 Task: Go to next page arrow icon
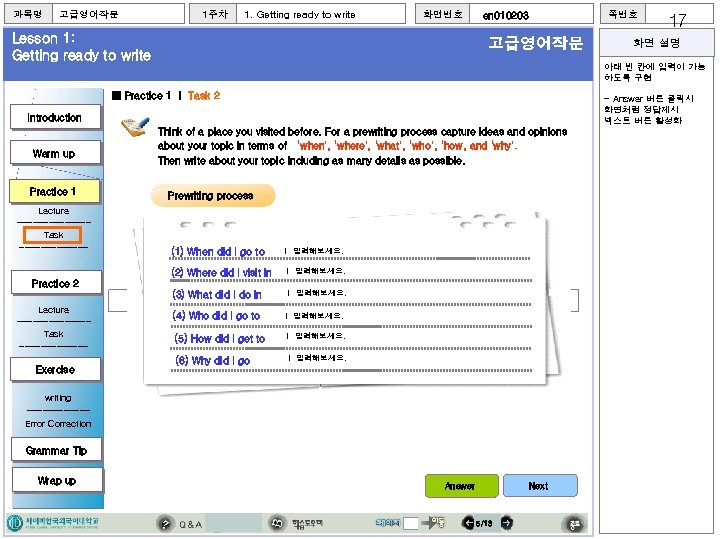(506, 523)
